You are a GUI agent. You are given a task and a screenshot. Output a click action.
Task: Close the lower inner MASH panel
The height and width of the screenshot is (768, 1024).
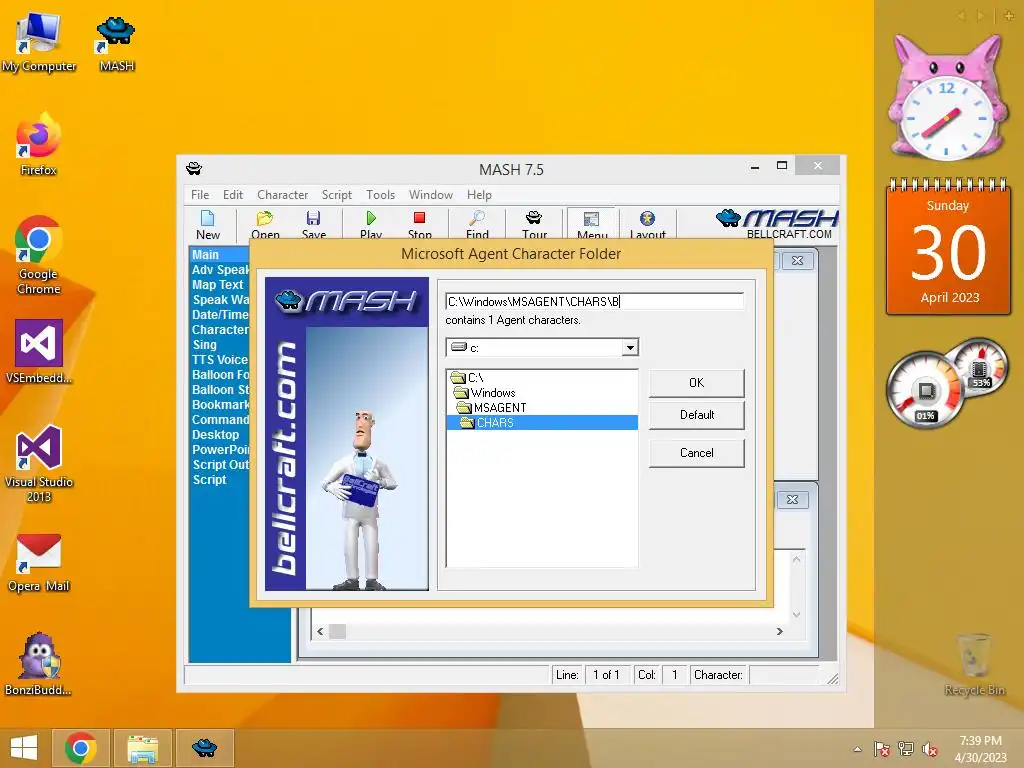pos(792,500)
